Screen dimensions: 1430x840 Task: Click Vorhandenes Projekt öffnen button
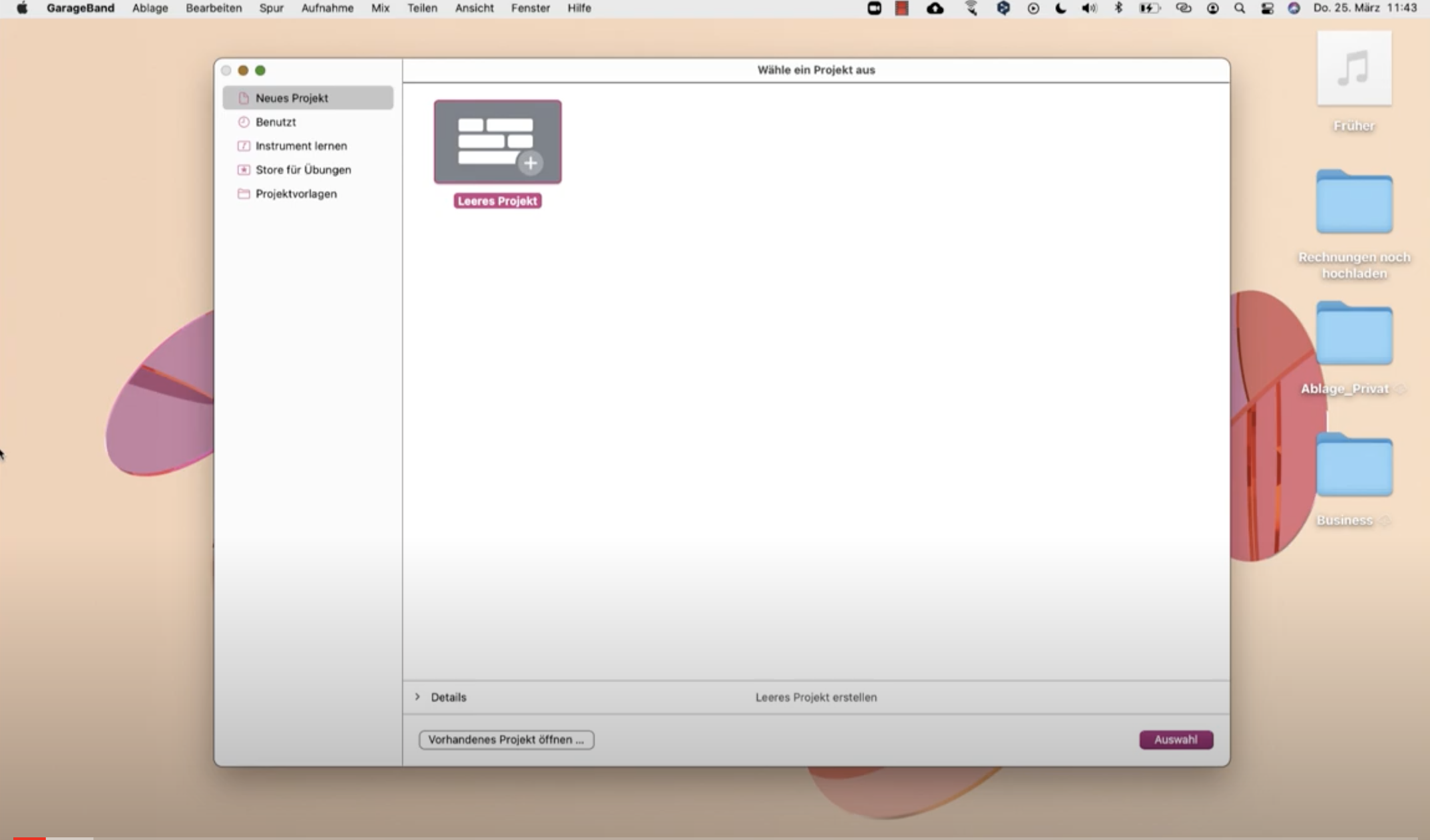click(506, 739)
